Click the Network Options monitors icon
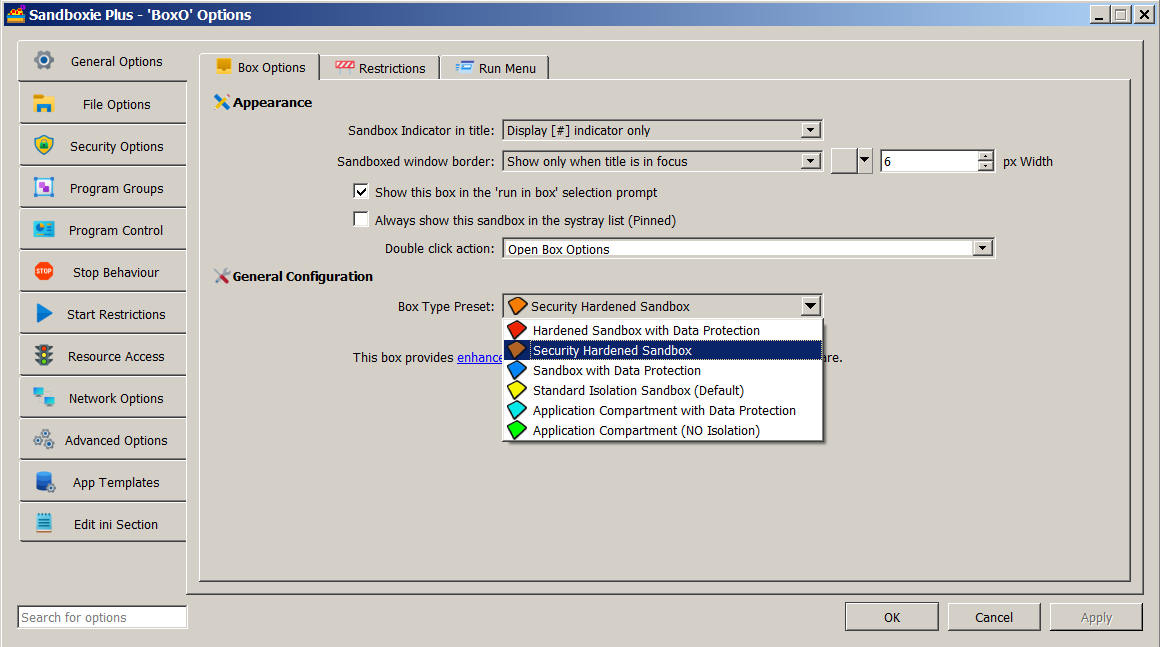This screenshot has width=1160, height=647. 44,398
